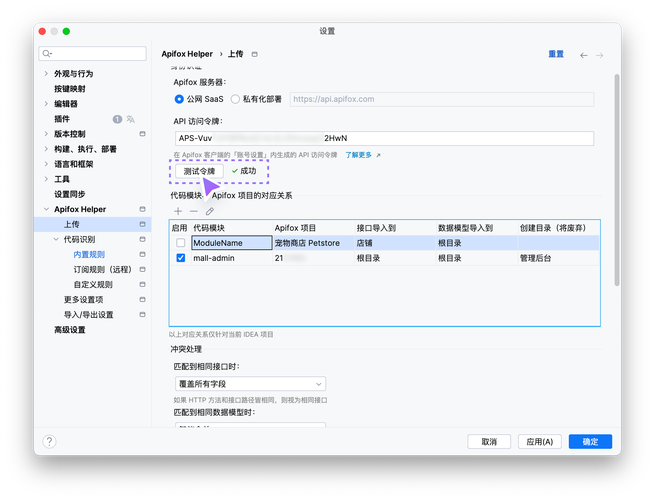Click the Apifox Helper breadcrumb
Screen dimensions: 655x500
187,54
